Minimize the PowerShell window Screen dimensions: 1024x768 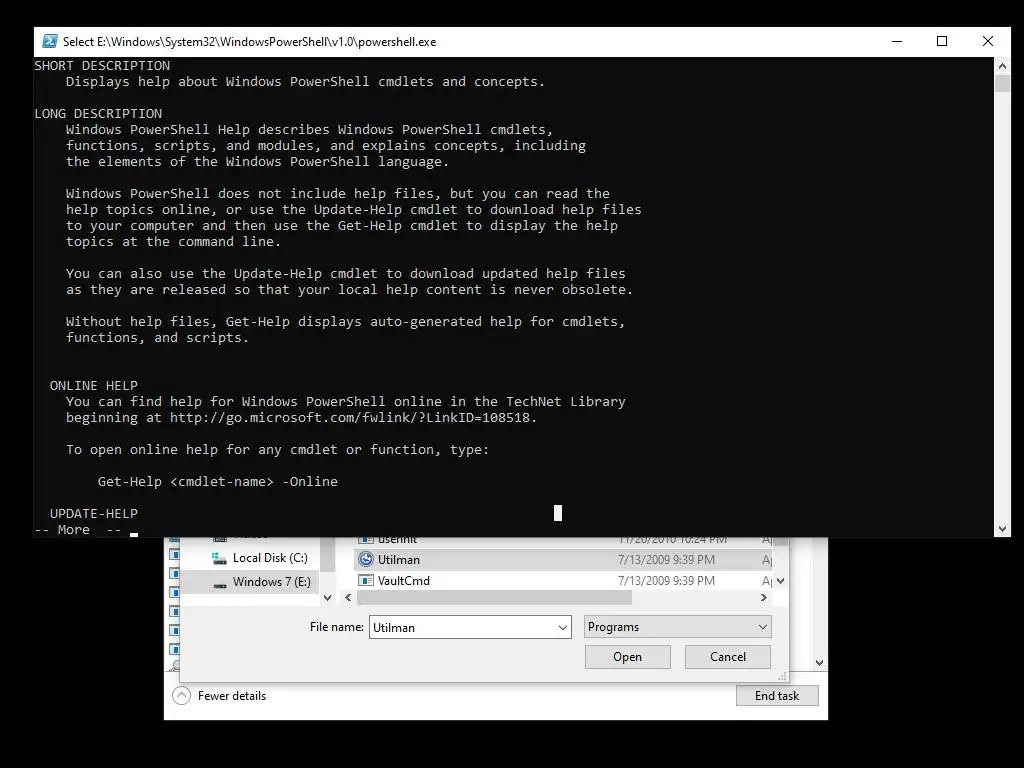tap(897, 41)
